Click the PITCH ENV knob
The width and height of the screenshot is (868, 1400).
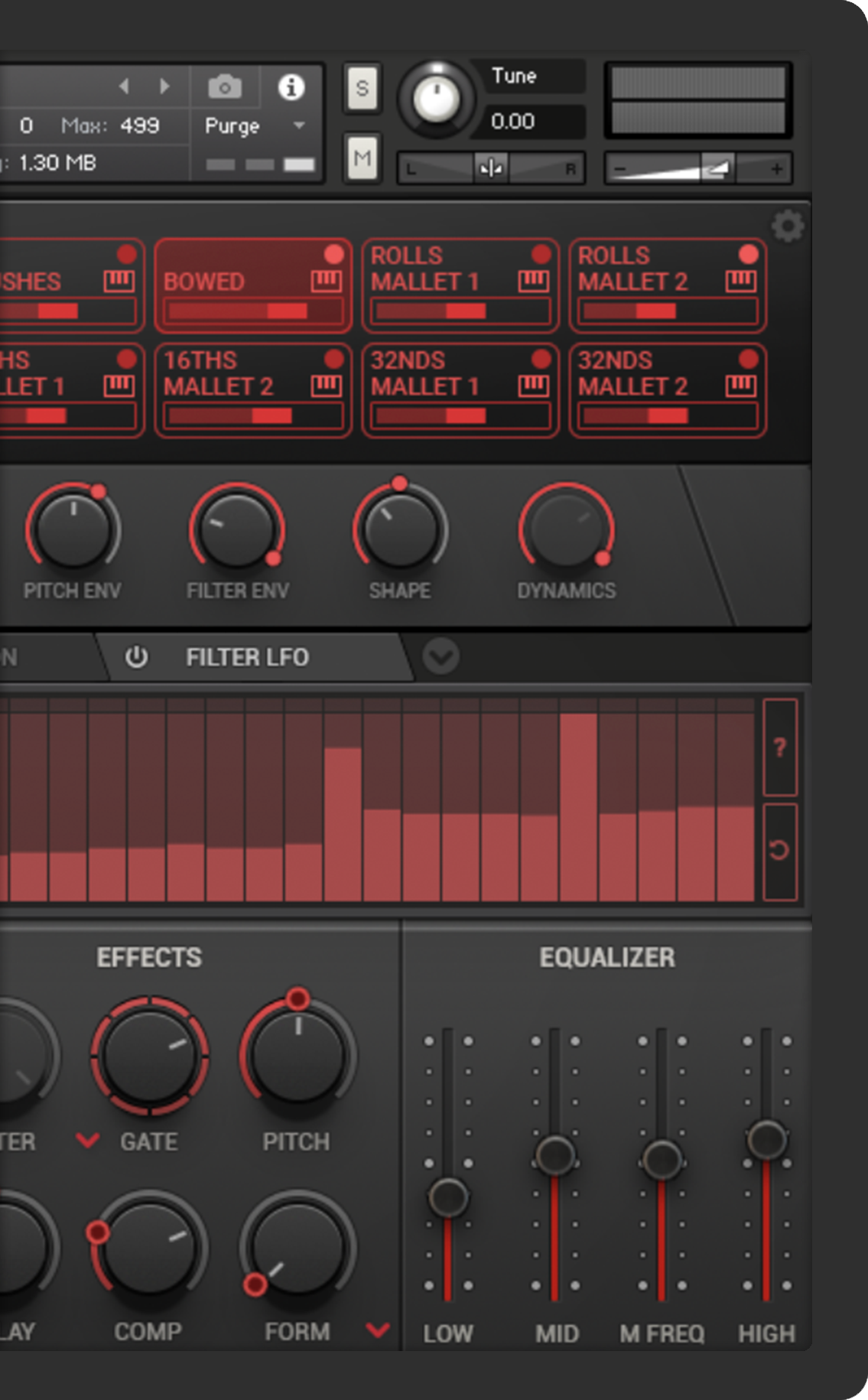73,529
